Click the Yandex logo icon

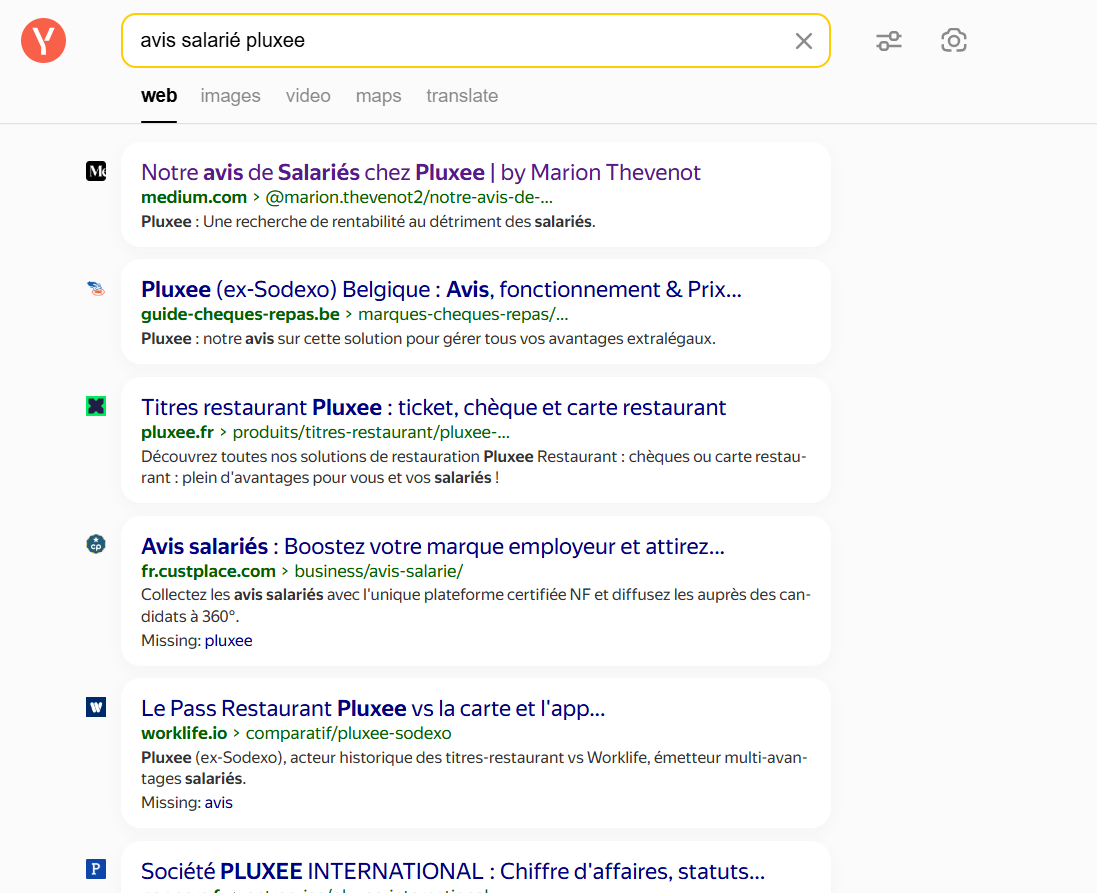coord(43,41)
